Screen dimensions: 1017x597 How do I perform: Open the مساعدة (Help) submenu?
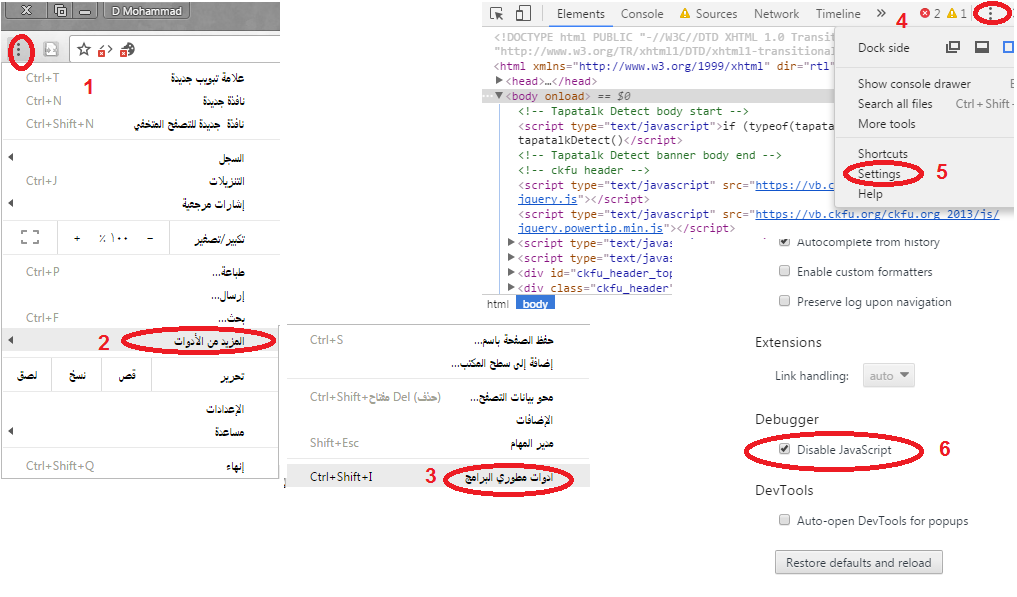tap(141, 432)
